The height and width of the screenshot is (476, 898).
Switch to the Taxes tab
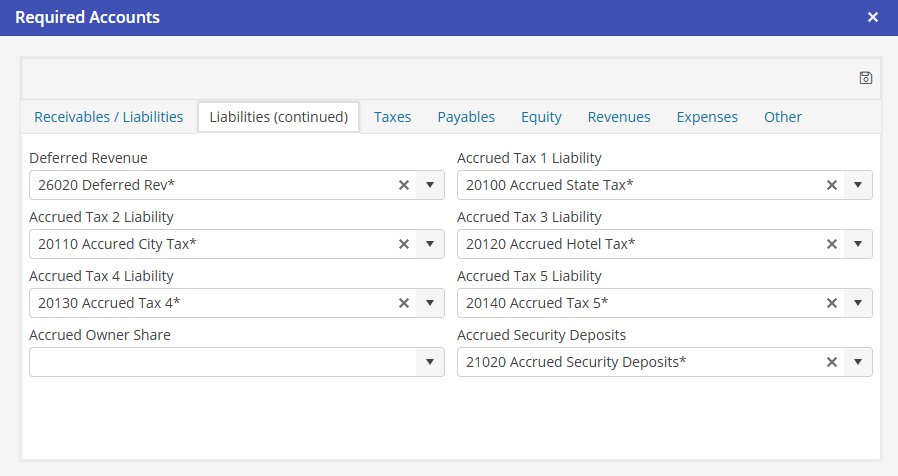392,117
